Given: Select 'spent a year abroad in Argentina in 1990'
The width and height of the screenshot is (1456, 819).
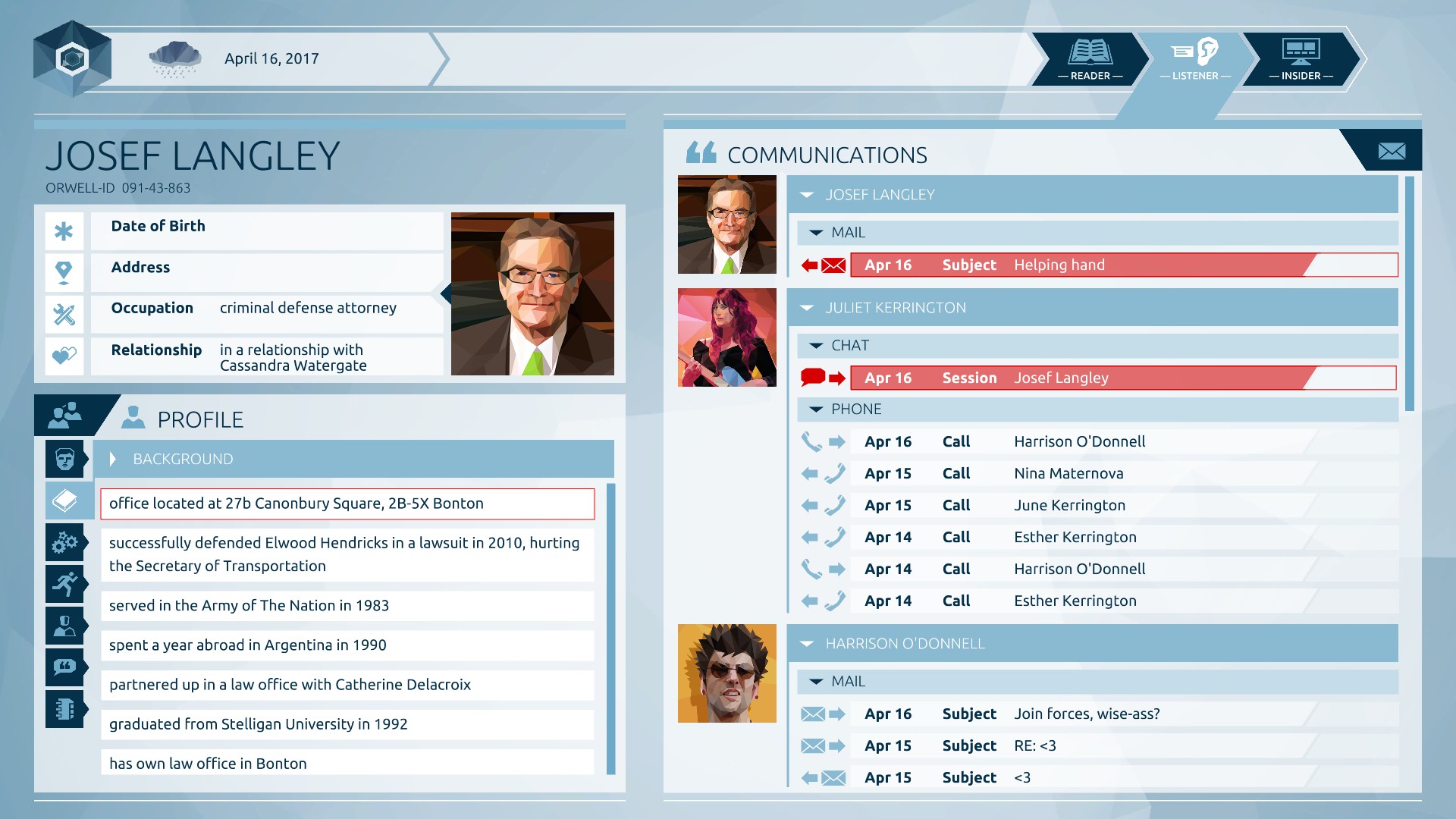Looking at the screenshot, I should pyautogui.click(x=347, y=645).
